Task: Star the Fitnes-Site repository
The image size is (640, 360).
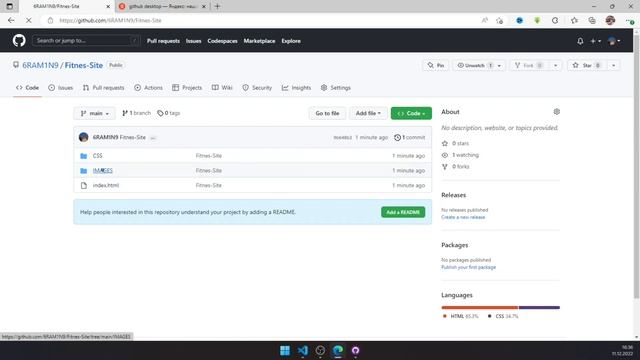Action: coord(586,65)
